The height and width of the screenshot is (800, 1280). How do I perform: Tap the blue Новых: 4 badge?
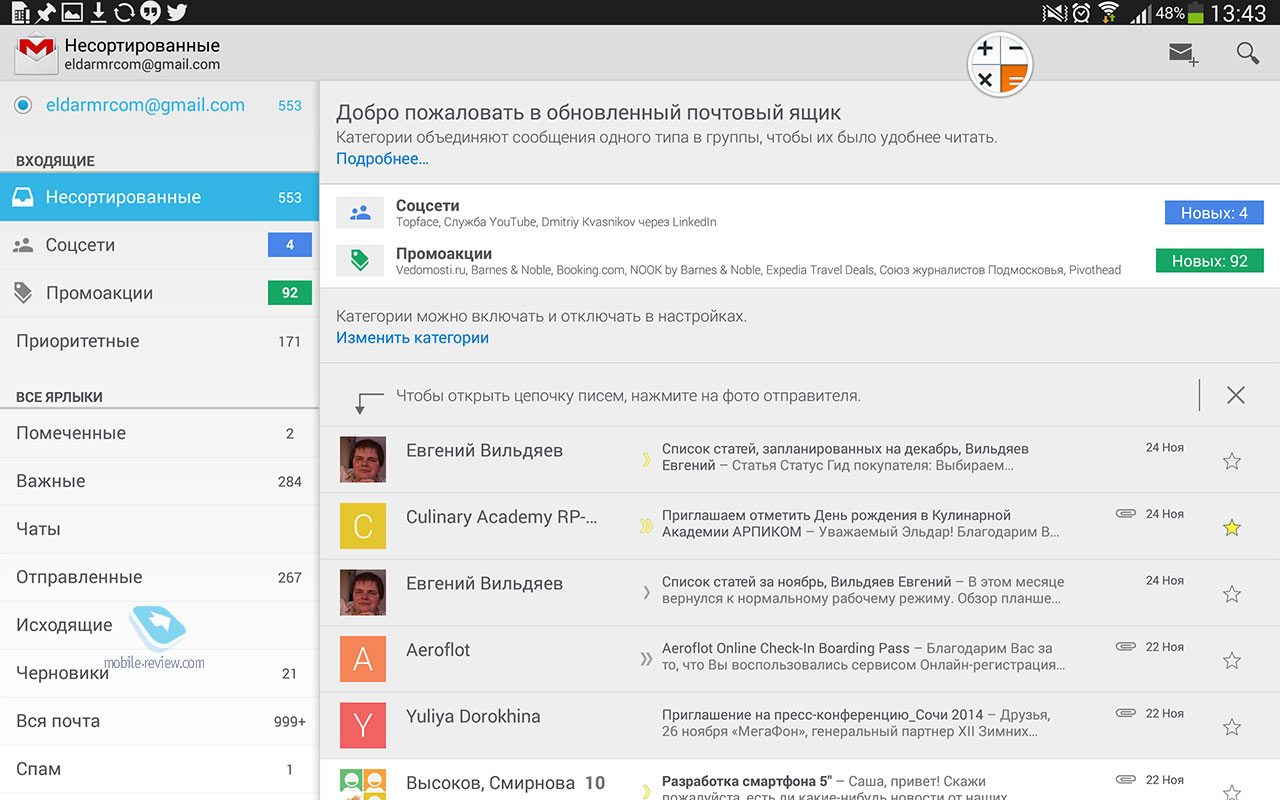1214,213
